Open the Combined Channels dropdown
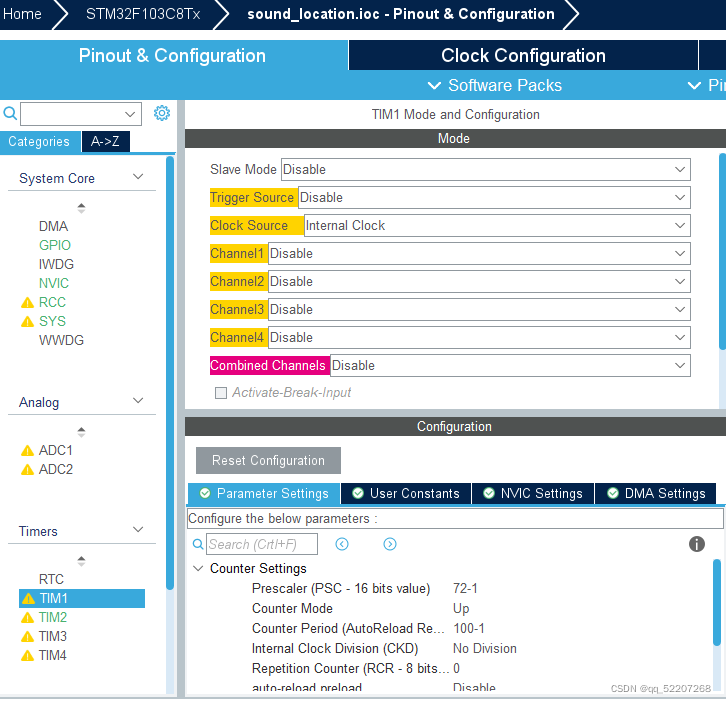Viewport: 726px width, 703px height. click(x=510, y=365)
